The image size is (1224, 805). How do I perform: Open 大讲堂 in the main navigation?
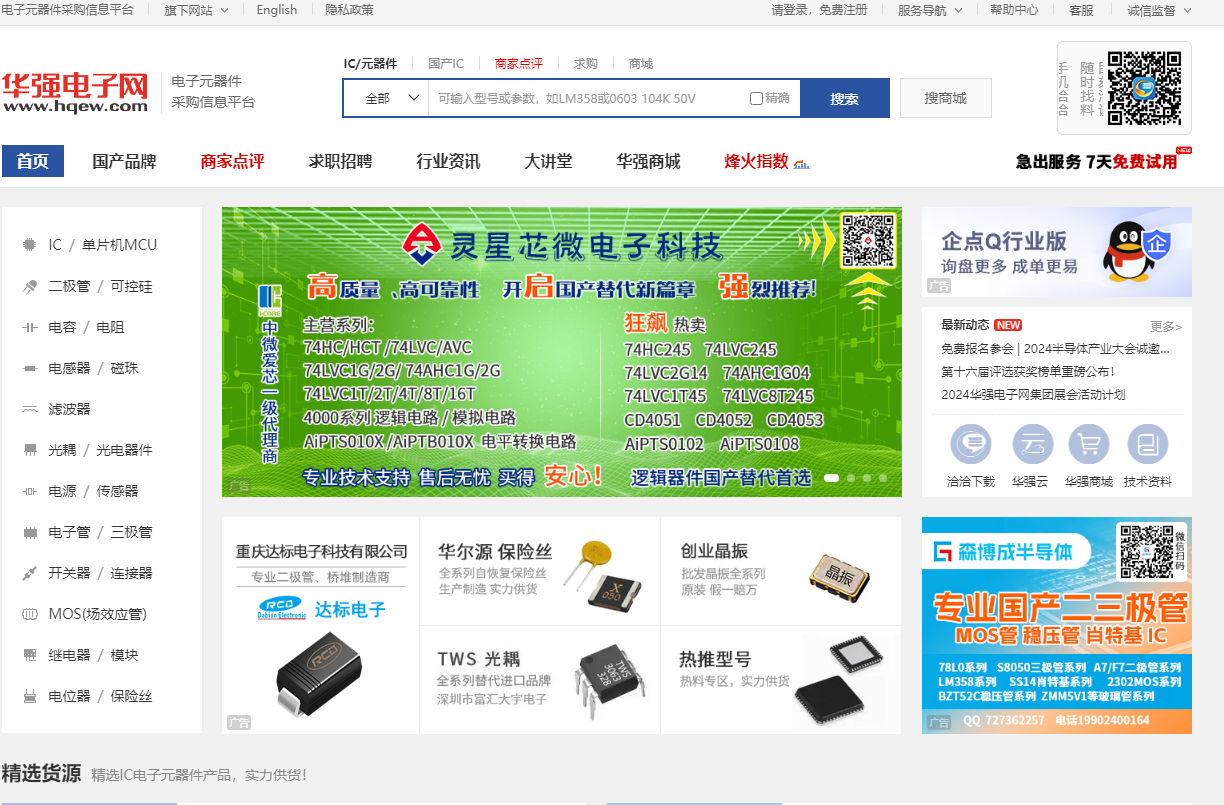(x=548, y=161)
